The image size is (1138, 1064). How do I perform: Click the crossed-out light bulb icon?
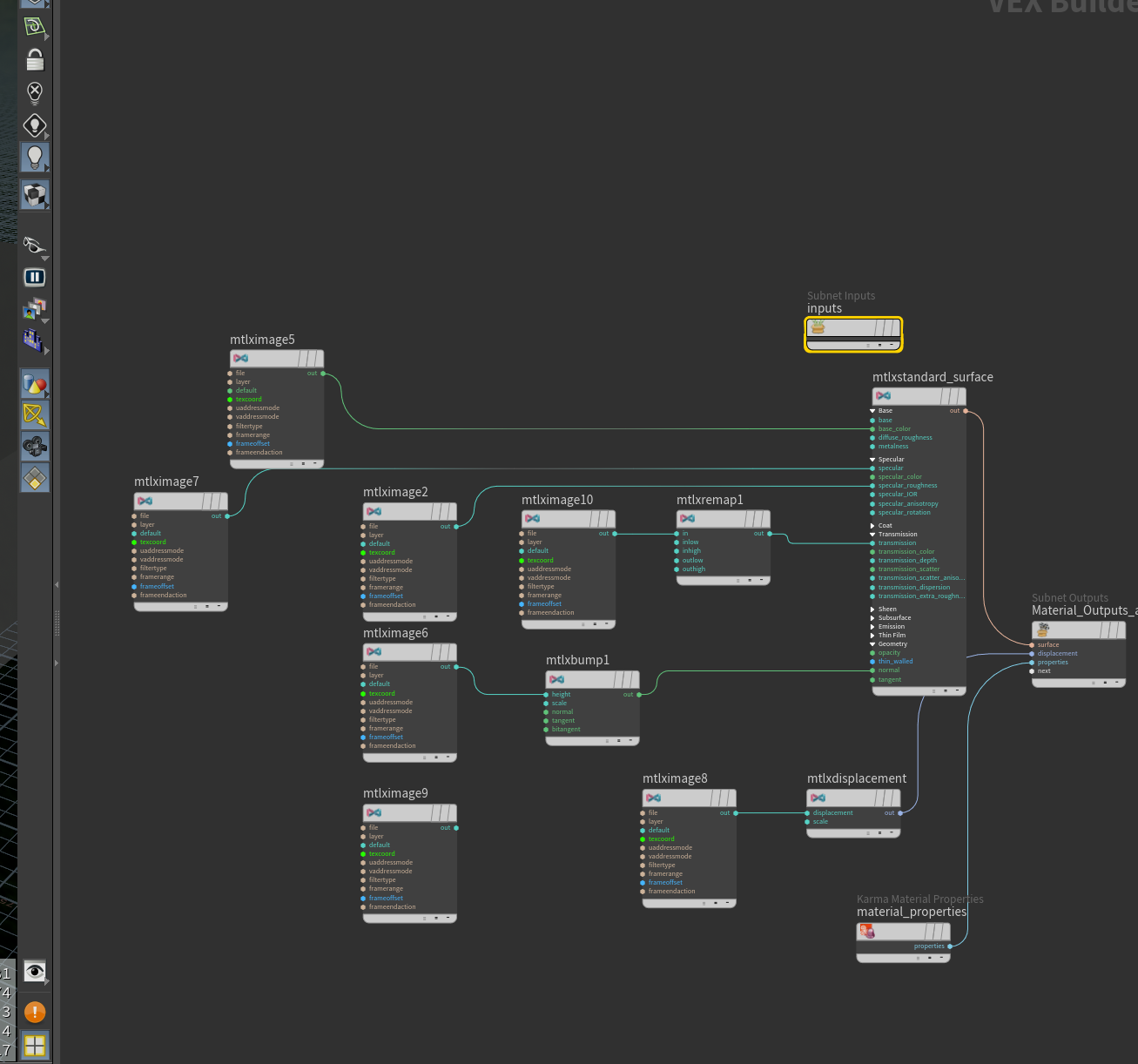point(34,92)
